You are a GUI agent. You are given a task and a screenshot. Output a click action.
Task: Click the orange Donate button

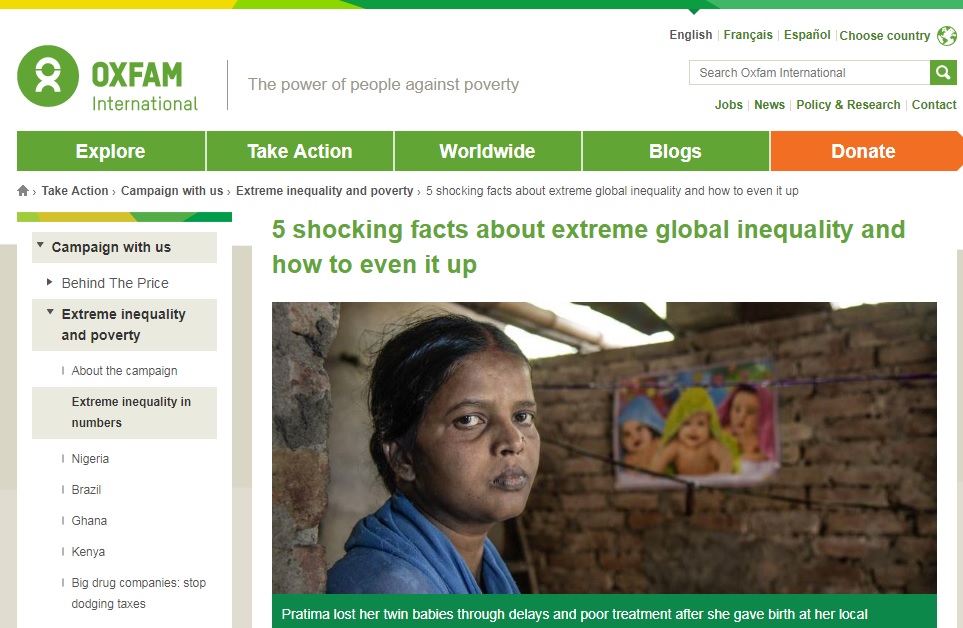click(x=864, y=151)
